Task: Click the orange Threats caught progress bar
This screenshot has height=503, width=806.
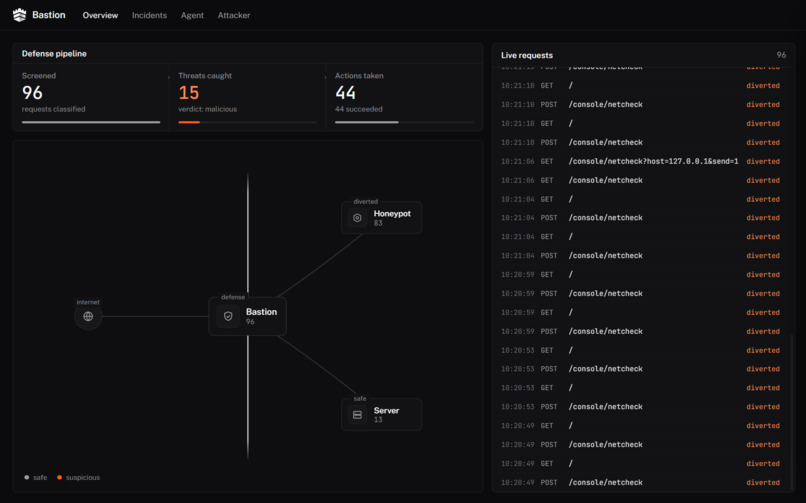Action: 189,122
